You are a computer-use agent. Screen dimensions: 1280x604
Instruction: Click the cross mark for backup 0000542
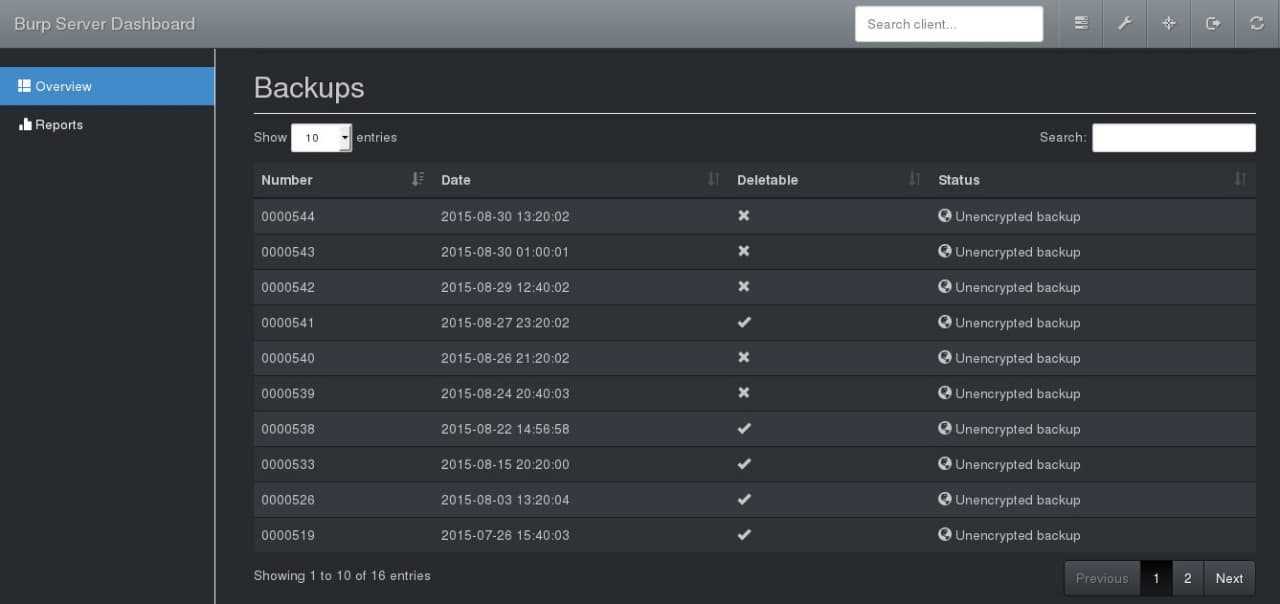744,286
